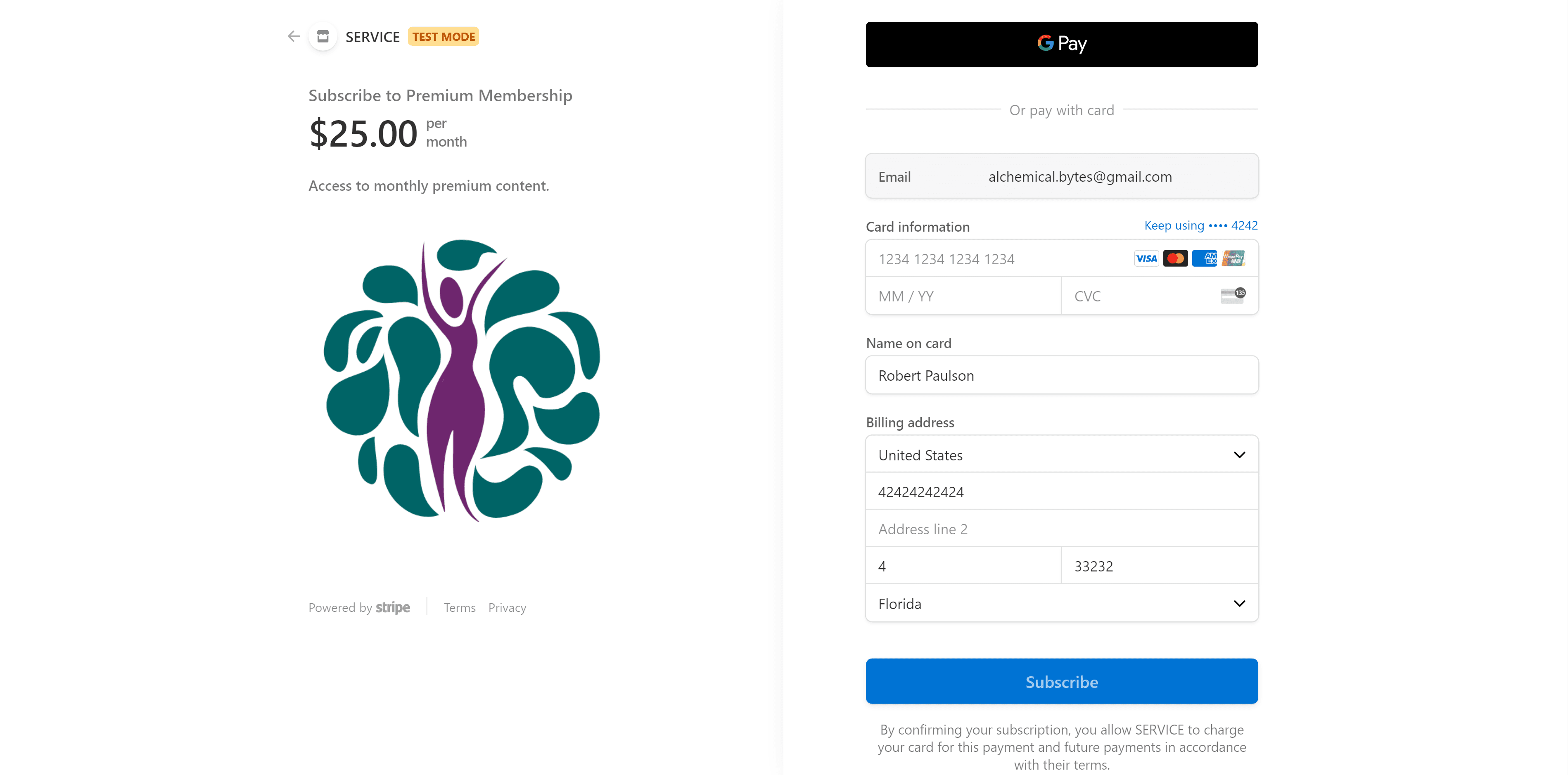Image resolution: width=1568 pixels, height=775 pixels.
Task: Click the Address line 2 field
Action: [x=1061, y=529]
